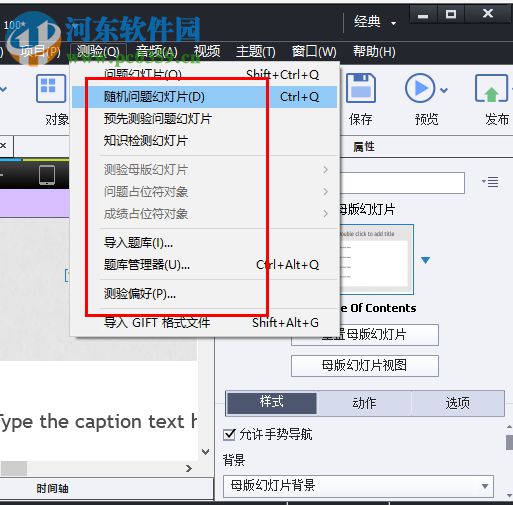Open the 项目(P) menu

[x=40, y=52]
